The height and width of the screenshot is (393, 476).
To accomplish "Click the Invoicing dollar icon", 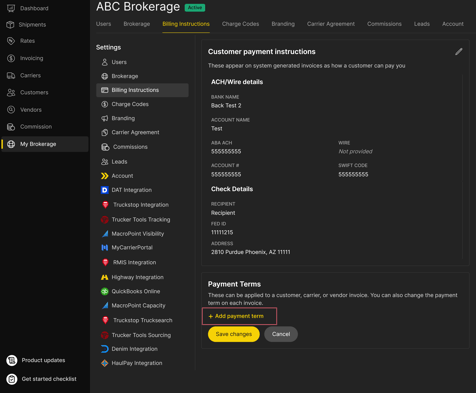I will [x=11, y=58].
